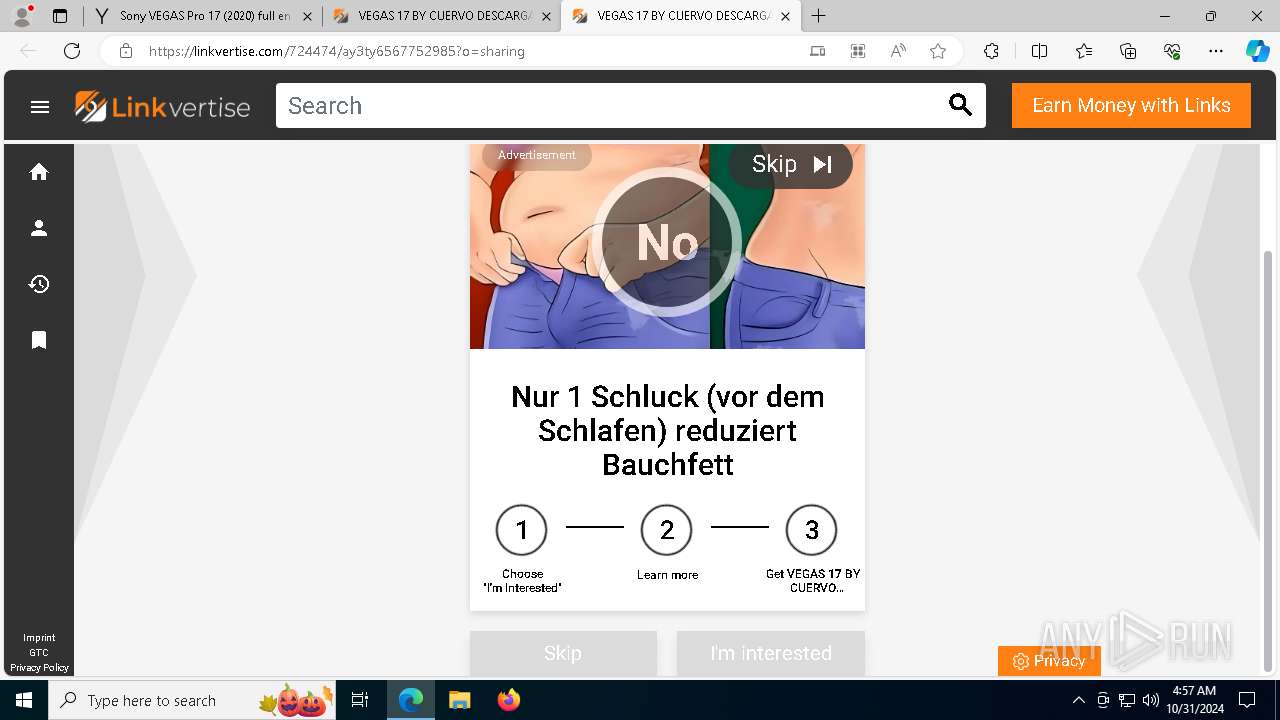Open the QR/apps icon in address bar
This screenshot has width=1280, height=720.
858,51
